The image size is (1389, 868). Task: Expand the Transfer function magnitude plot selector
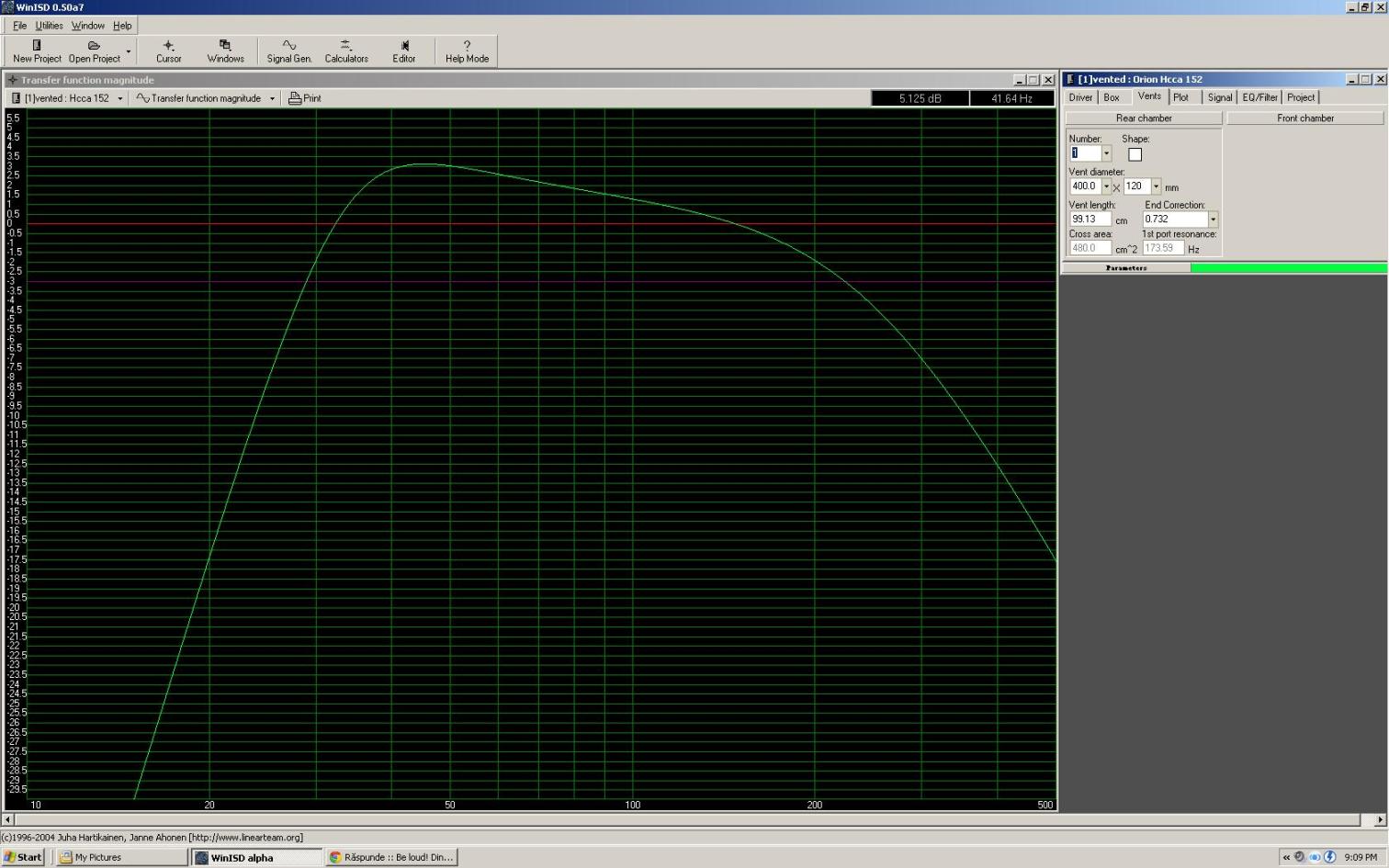pyautogui.click(x=272, y=98)
